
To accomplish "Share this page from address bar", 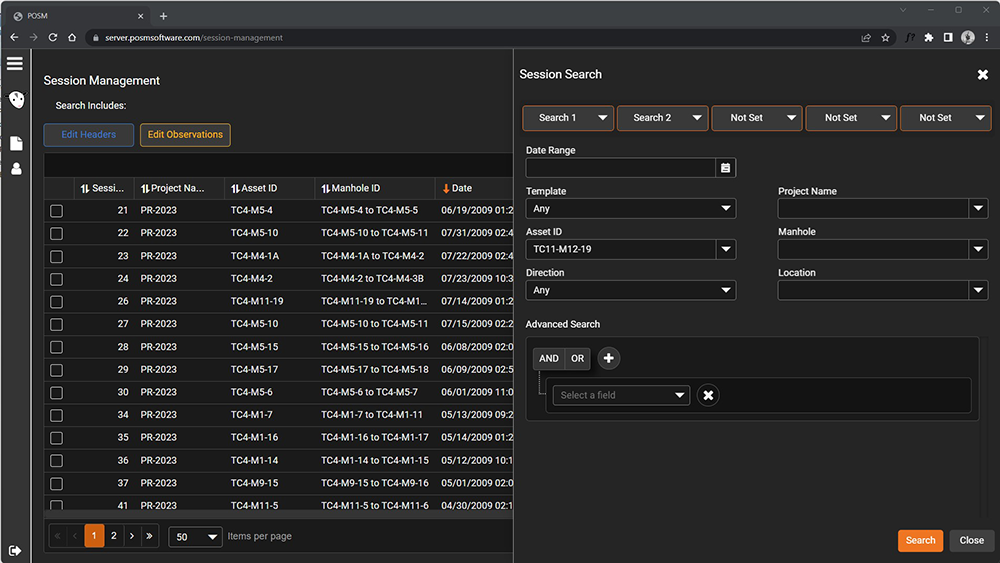I will [866, 38].
